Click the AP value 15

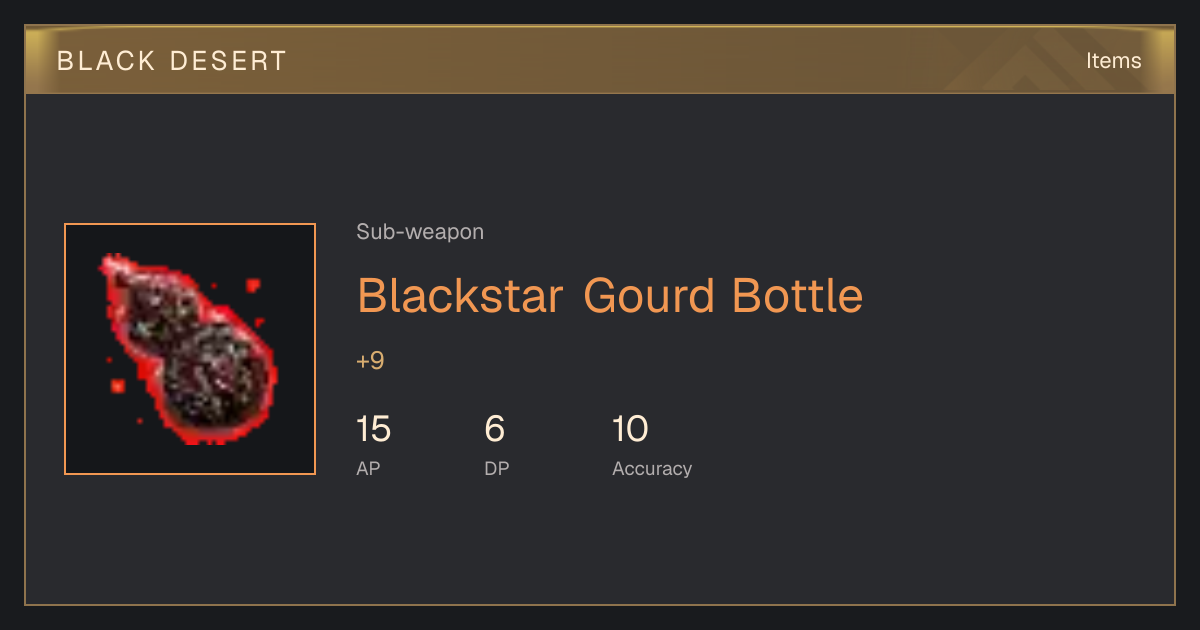[x=373, y=429]
